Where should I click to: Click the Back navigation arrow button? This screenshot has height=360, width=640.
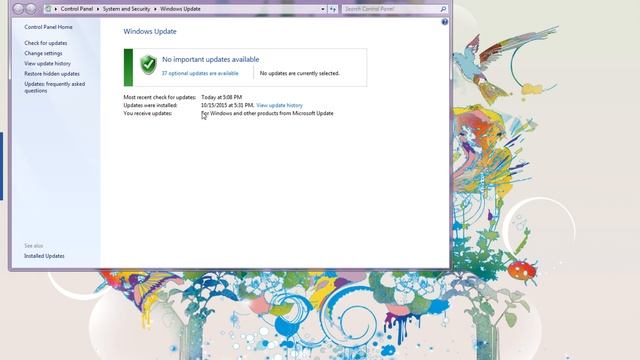click(x=18, y=9)
